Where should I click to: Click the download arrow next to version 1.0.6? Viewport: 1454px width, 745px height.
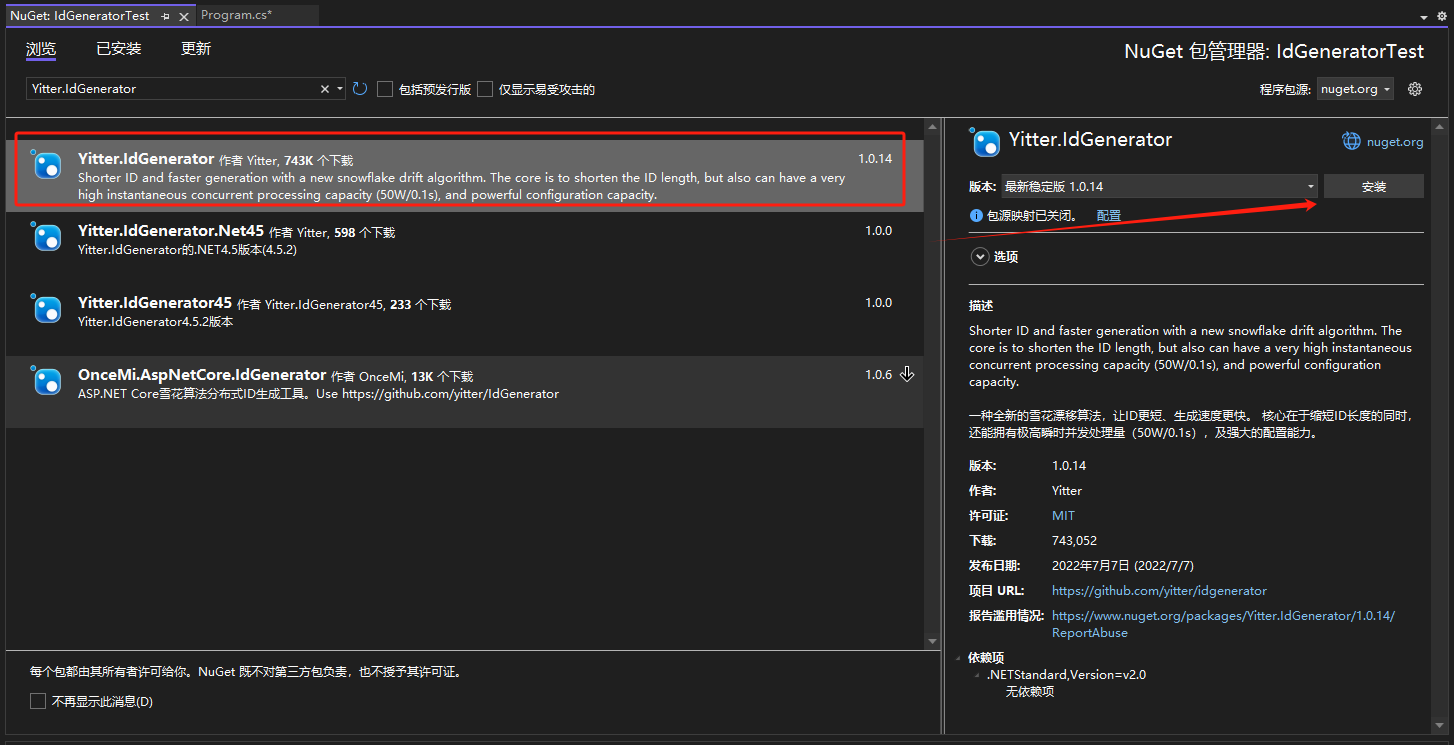(x=907, y=374)
